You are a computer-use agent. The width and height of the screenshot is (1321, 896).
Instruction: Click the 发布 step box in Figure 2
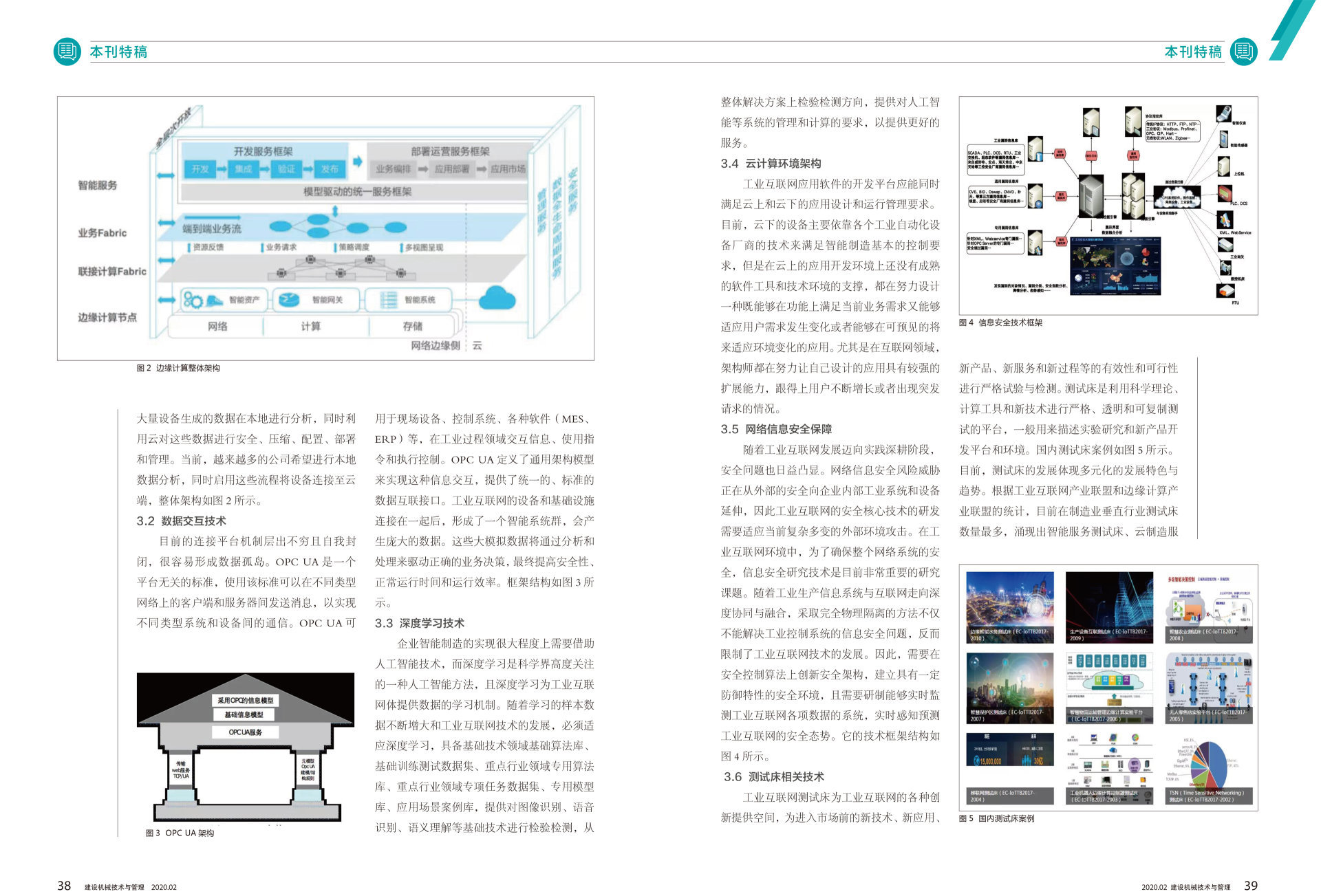click(330, 168)
